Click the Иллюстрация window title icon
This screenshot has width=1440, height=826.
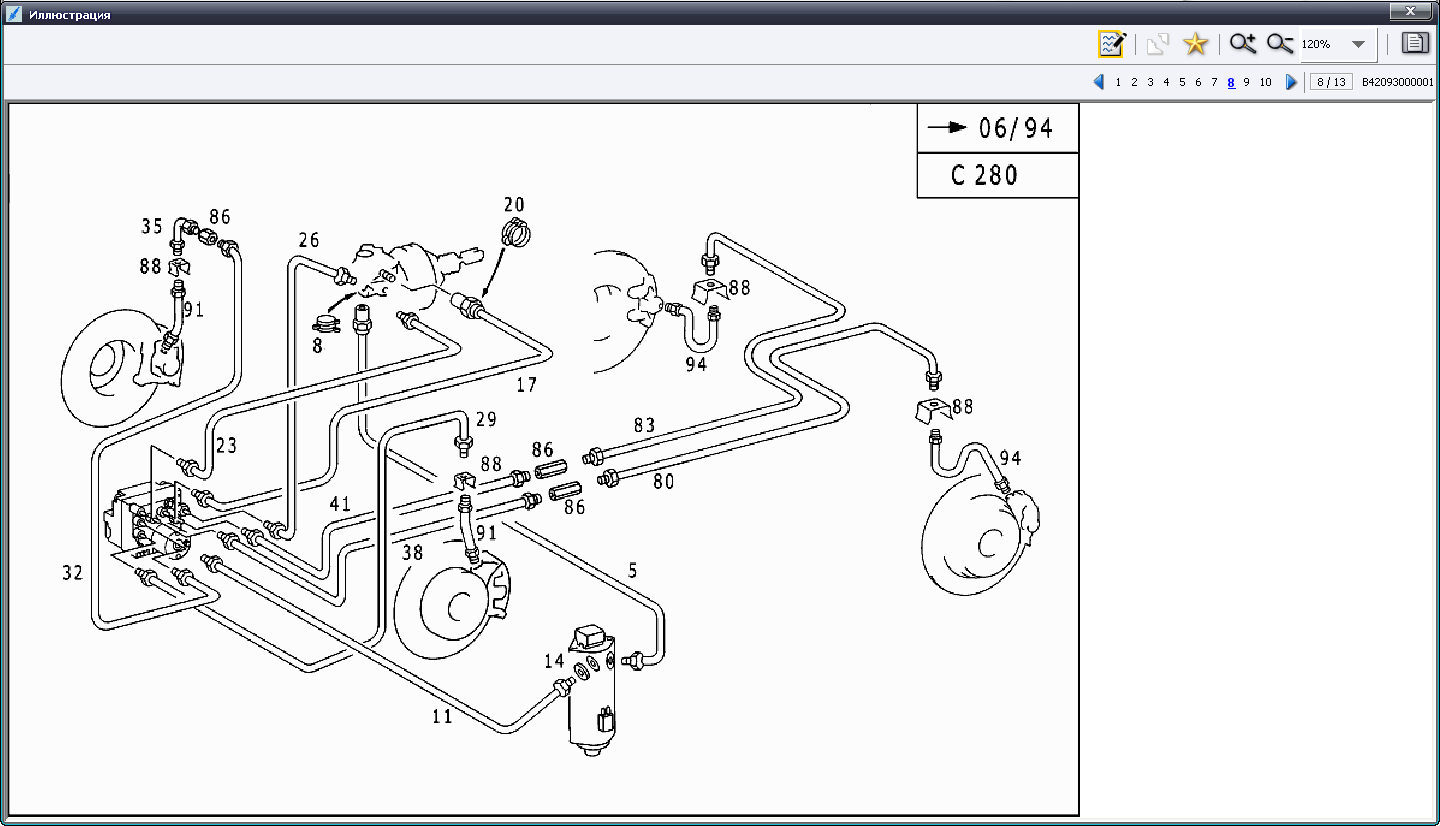click(14, 15)
